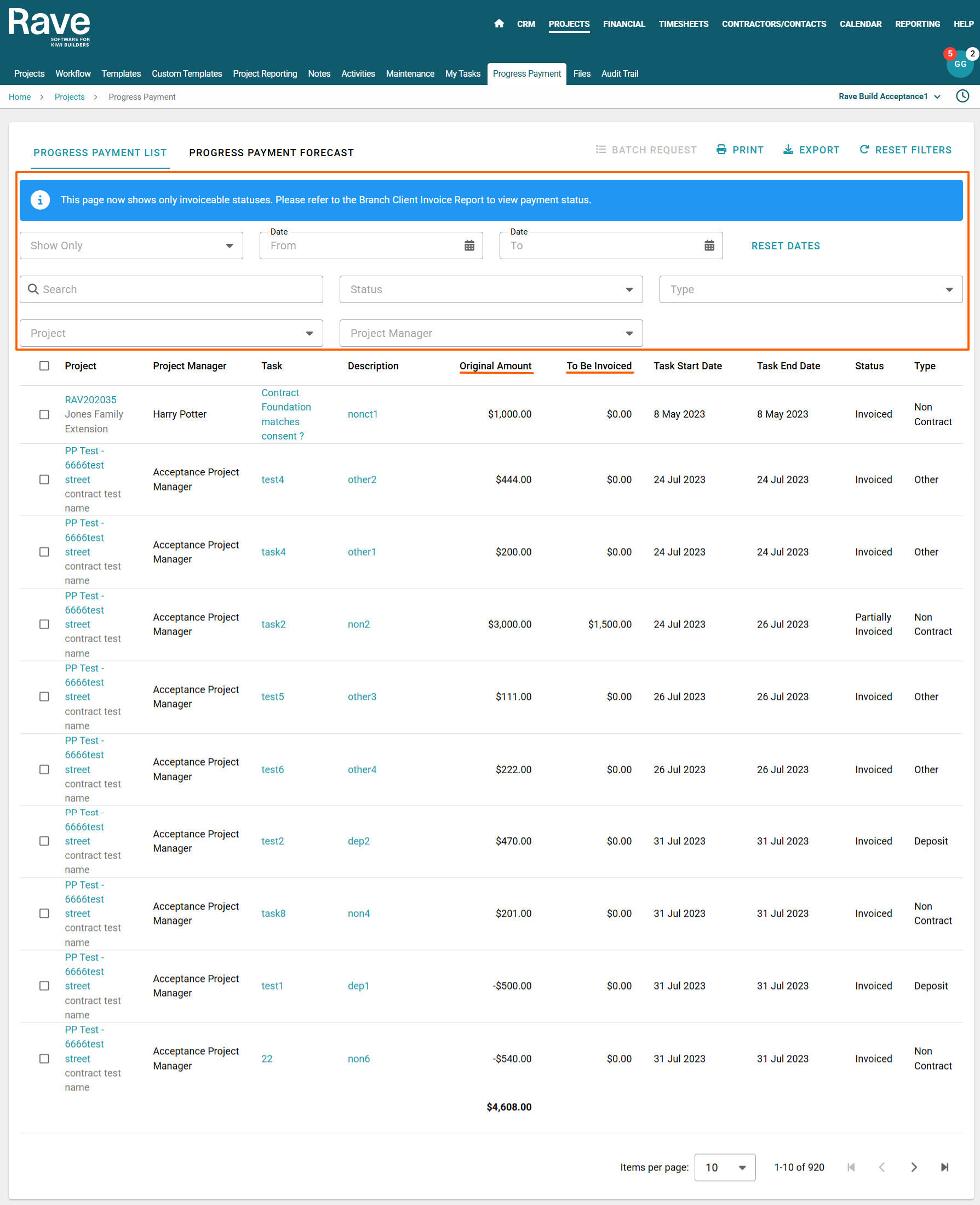Switch to Progress Payment Forecast tab

(271, 153)
